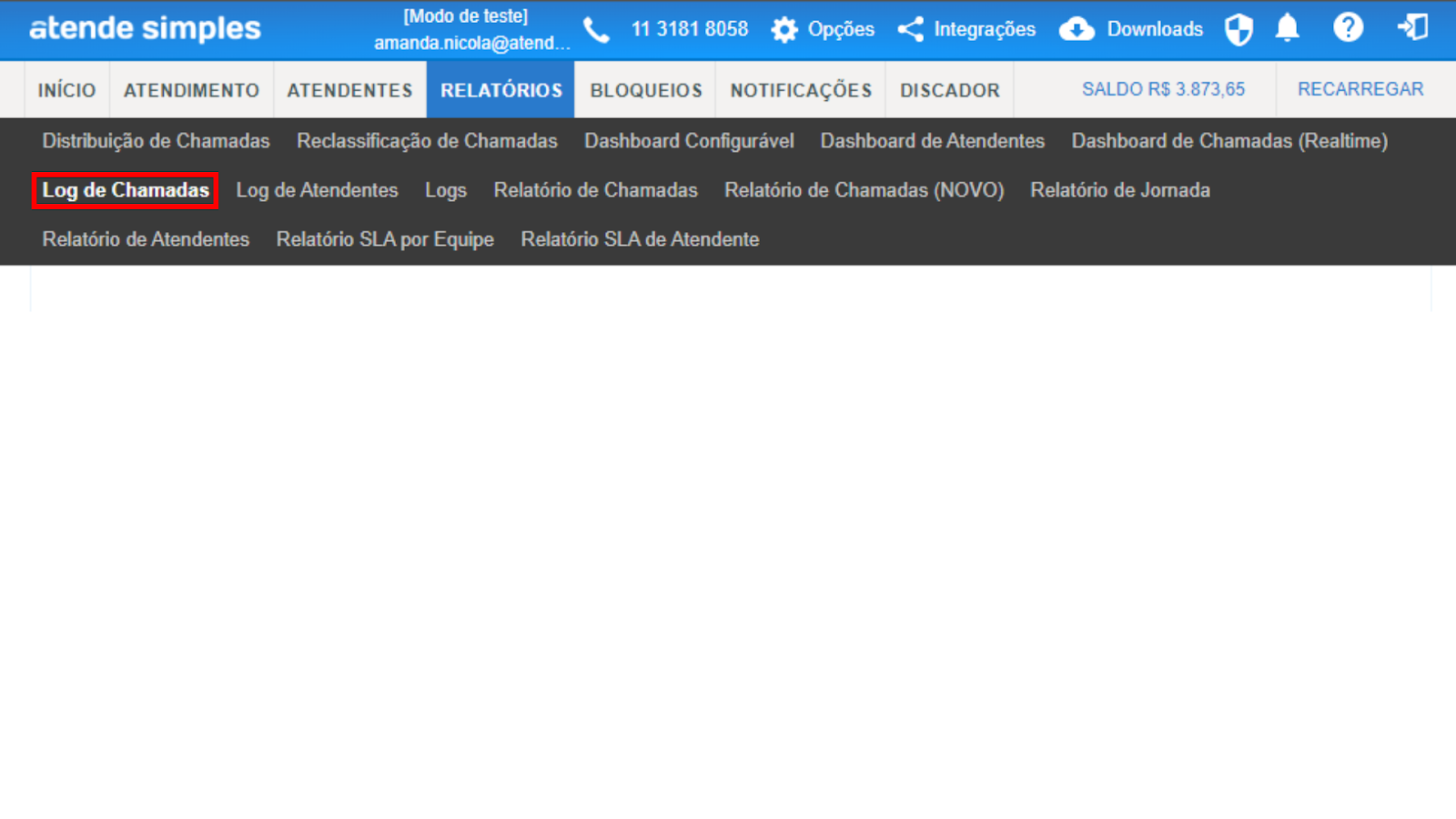Select Log de Atendentes
The image size is (1456, 819).
pos(317,190)
